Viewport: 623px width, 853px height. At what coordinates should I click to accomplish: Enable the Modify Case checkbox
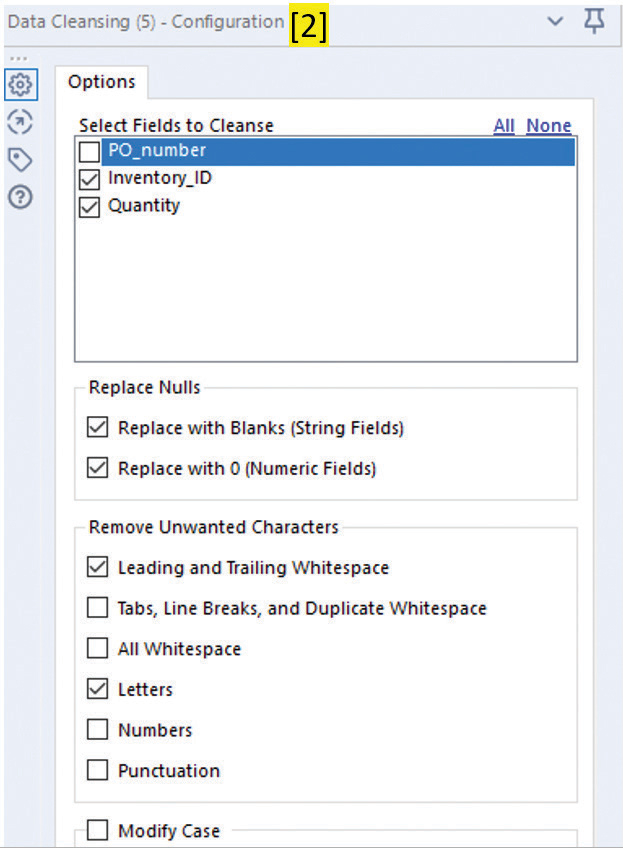point(97,831)
